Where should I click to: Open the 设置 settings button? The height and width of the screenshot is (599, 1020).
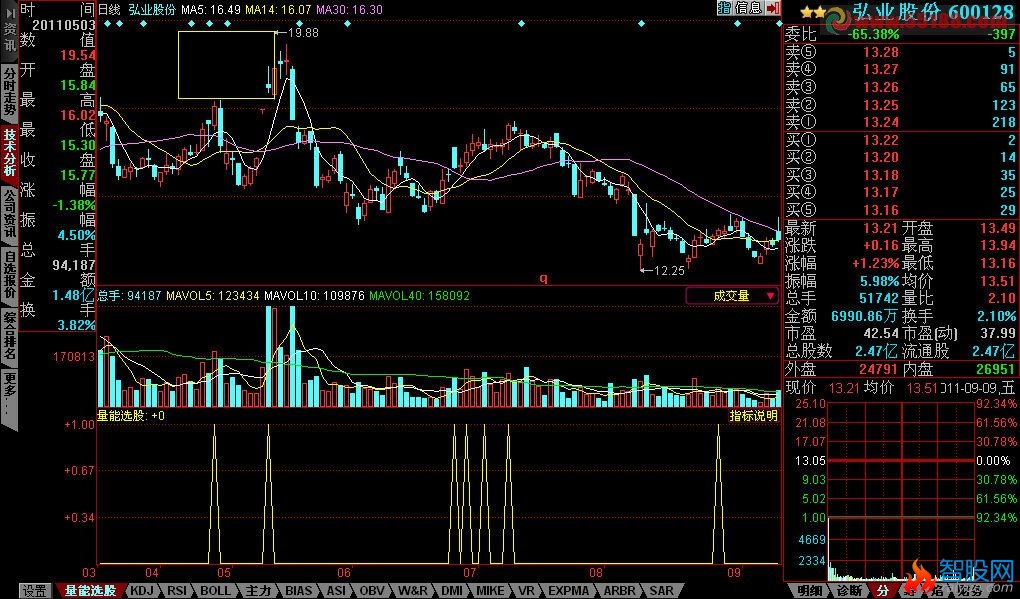[x=34, y=591]
